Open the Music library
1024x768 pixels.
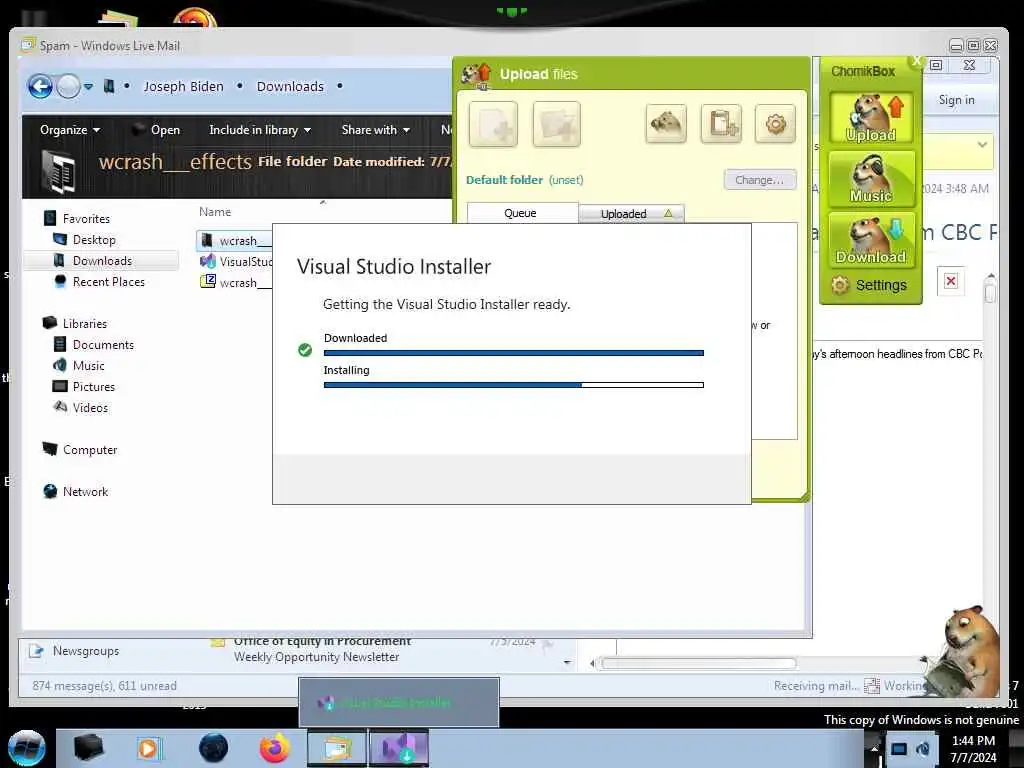click(79, 366)
